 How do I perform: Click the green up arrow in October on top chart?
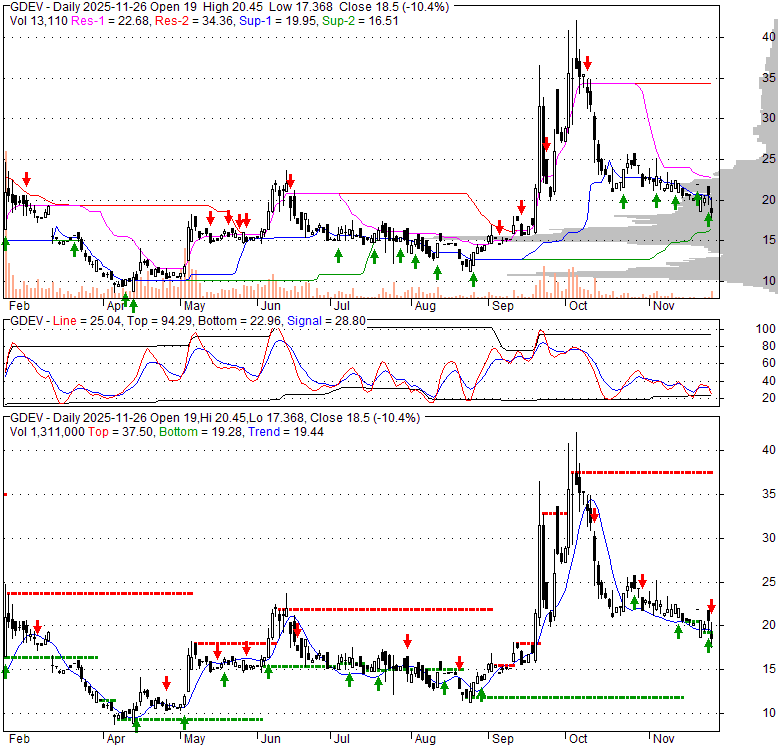pyautogui.click(x=623, y=202)
